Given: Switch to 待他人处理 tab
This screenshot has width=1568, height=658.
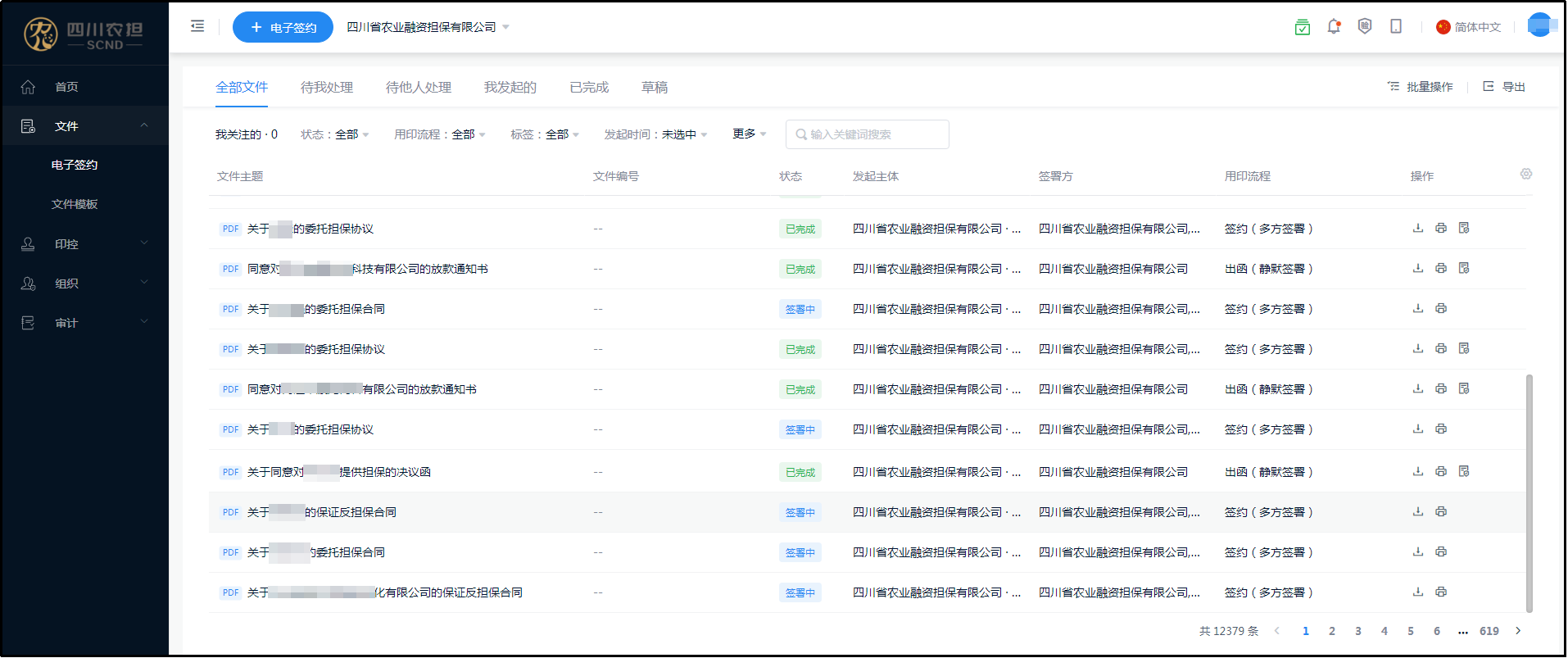Looking at the screenshot, I should (x=419, y=87).
